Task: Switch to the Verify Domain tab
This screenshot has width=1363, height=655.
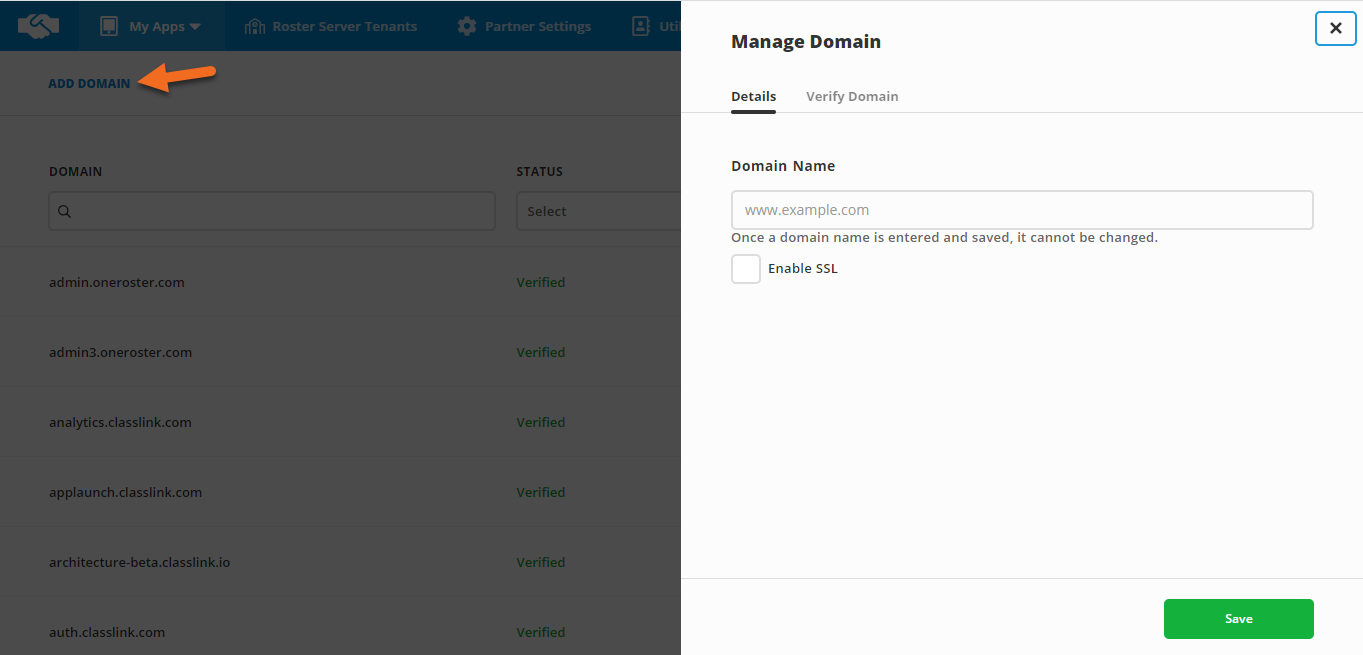Action: (x=852, y=97)
